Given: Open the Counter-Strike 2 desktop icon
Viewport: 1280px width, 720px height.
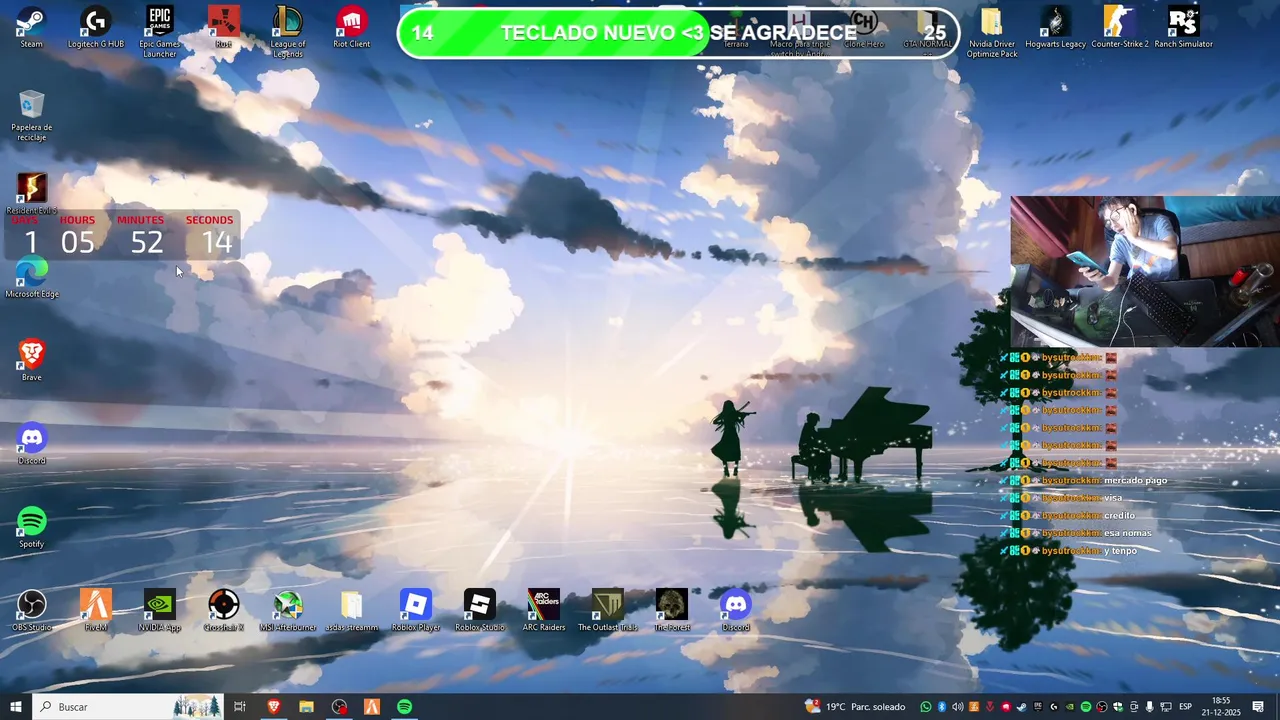Looking at the screenshot, I should (1119, 27).
